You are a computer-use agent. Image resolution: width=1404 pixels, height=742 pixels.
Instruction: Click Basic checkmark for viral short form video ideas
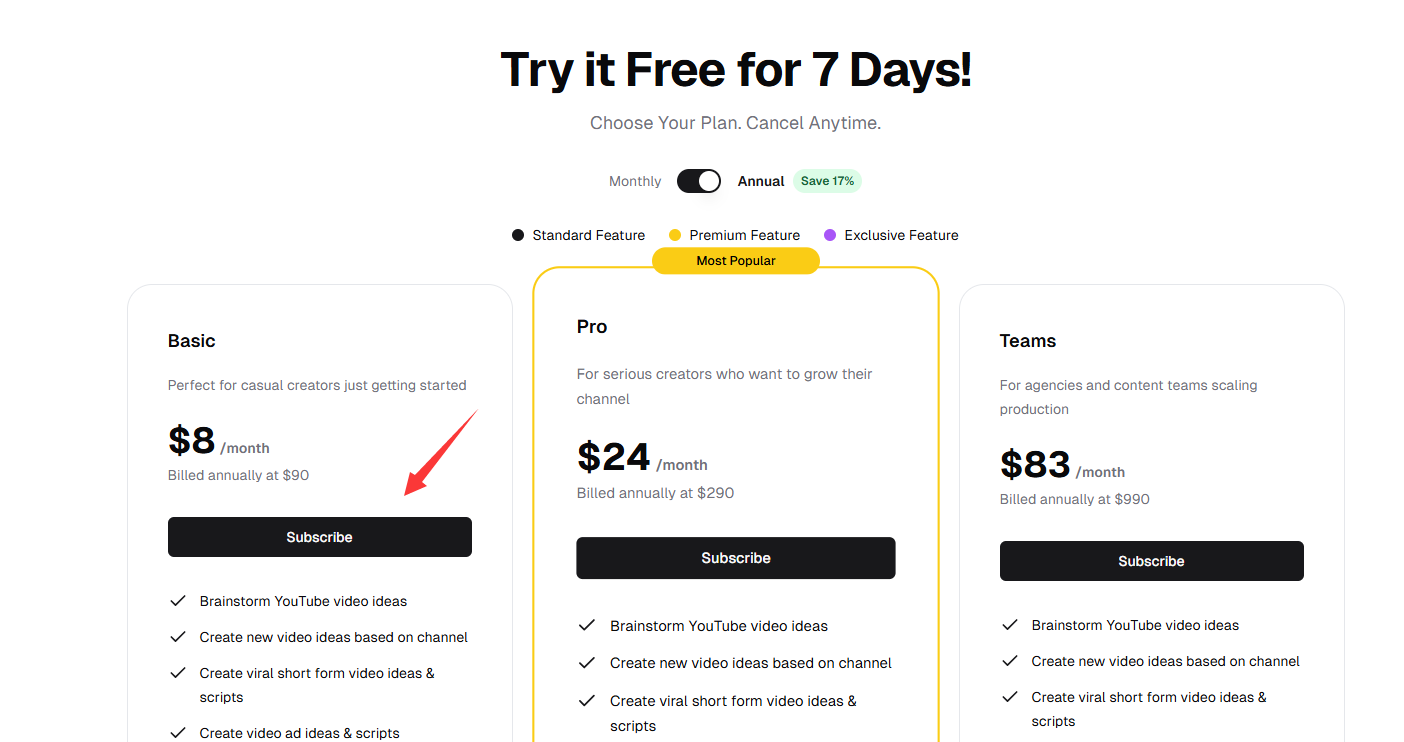[178, 673]
